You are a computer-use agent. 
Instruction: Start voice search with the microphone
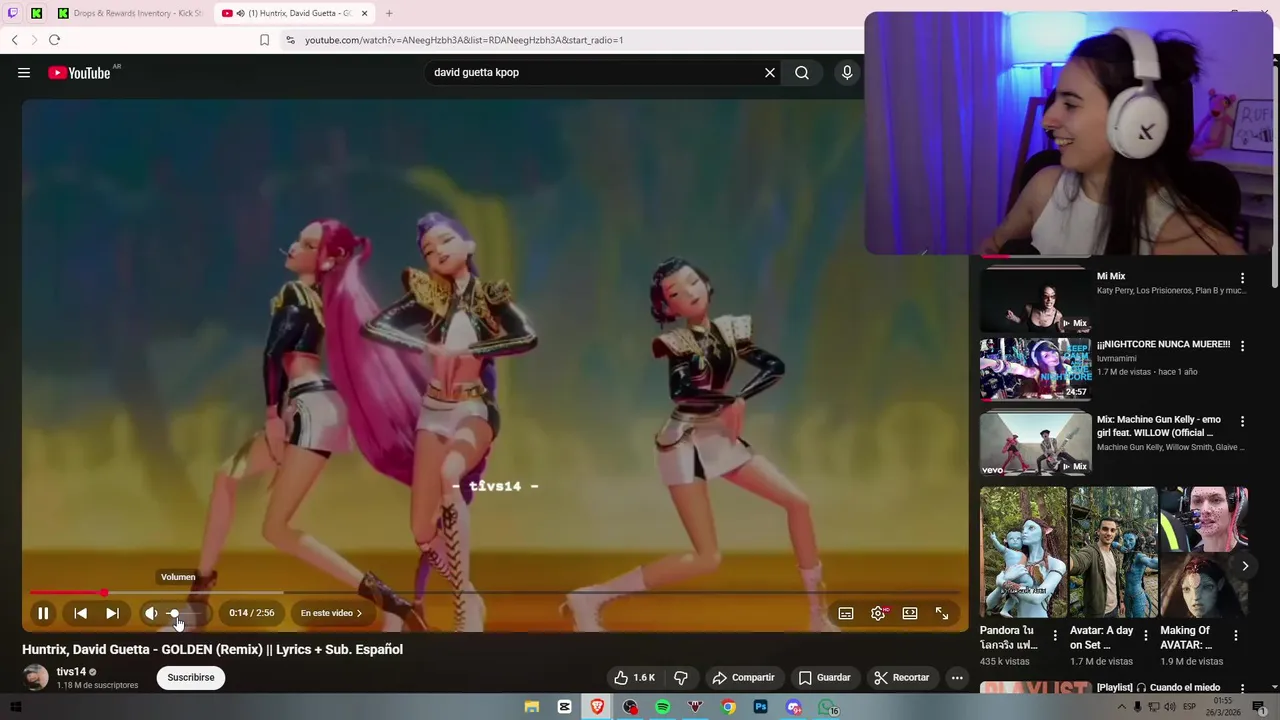coord(847,72)
